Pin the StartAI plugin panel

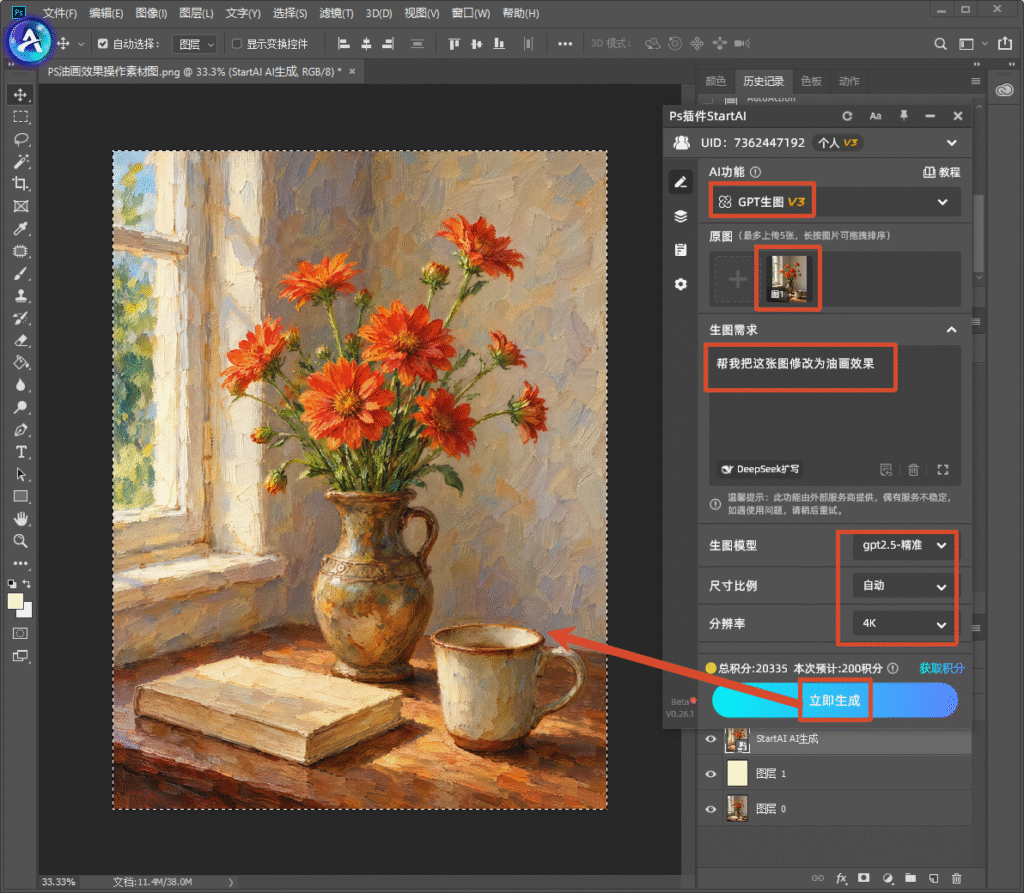point(904,116)
